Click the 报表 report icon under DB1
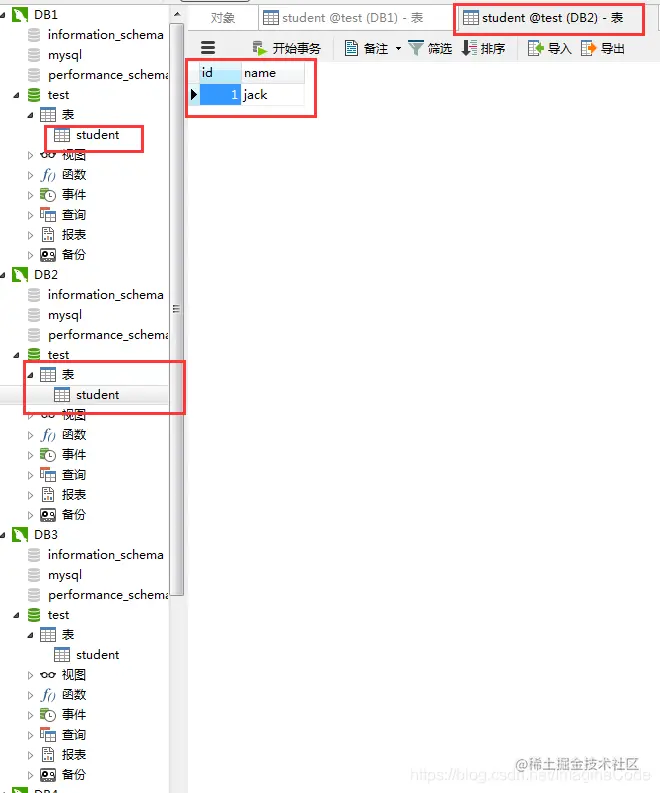 click(48, 235)
